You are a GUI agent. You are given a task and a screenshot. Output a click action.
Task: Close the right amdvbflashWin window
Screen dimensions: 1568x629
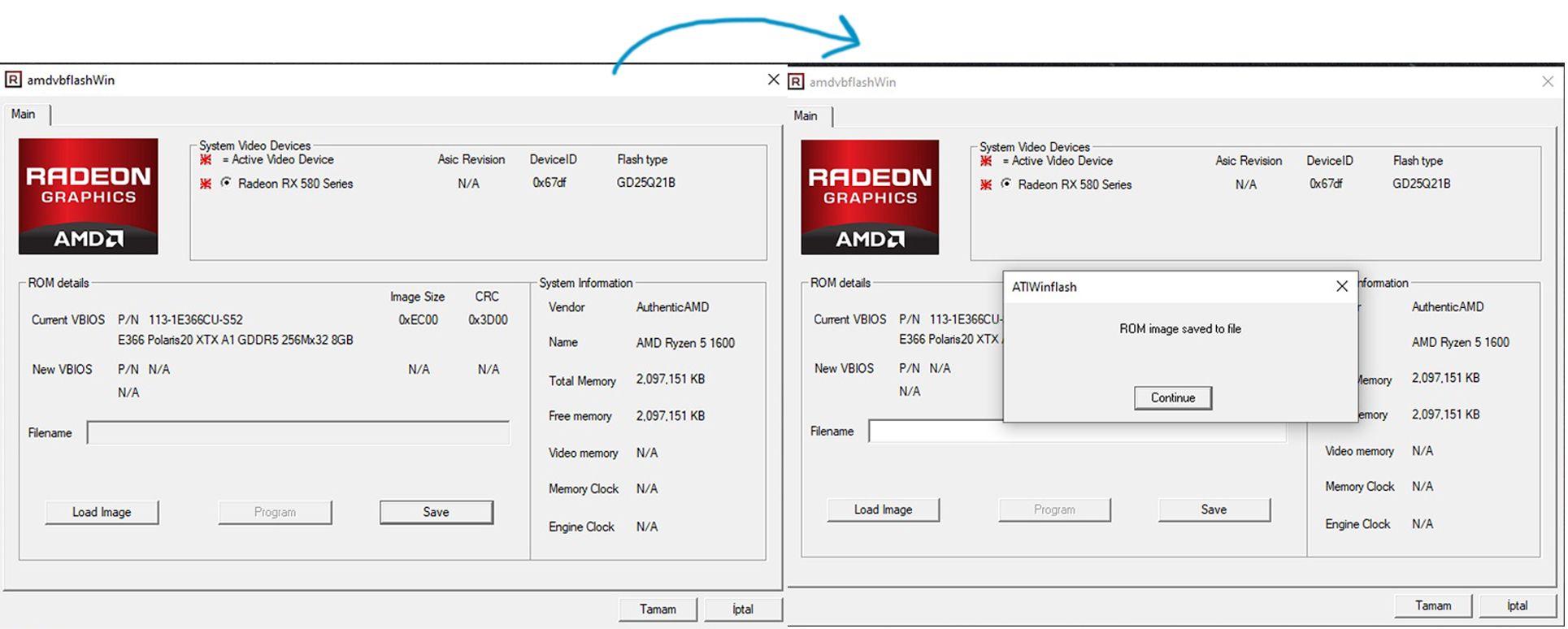[x=1548, y=81]
